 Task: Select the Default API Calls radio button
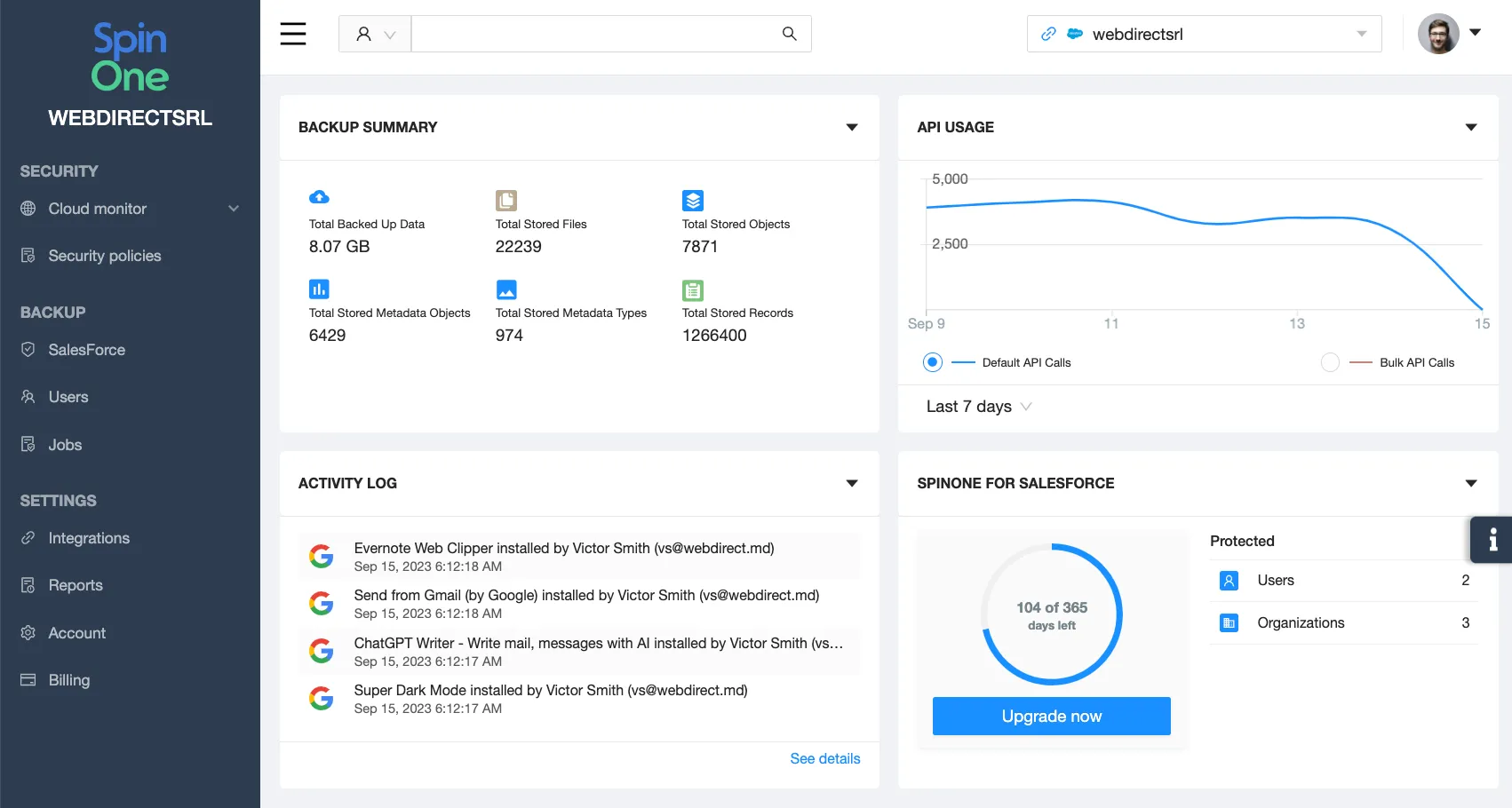932,362
